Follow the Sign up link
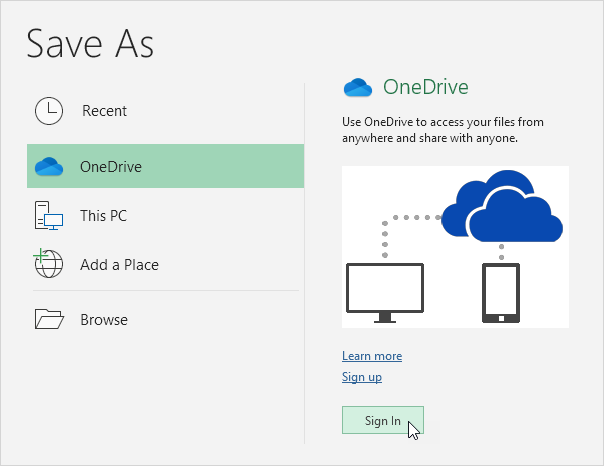604x466 pixels. click(x=362, y=377)
